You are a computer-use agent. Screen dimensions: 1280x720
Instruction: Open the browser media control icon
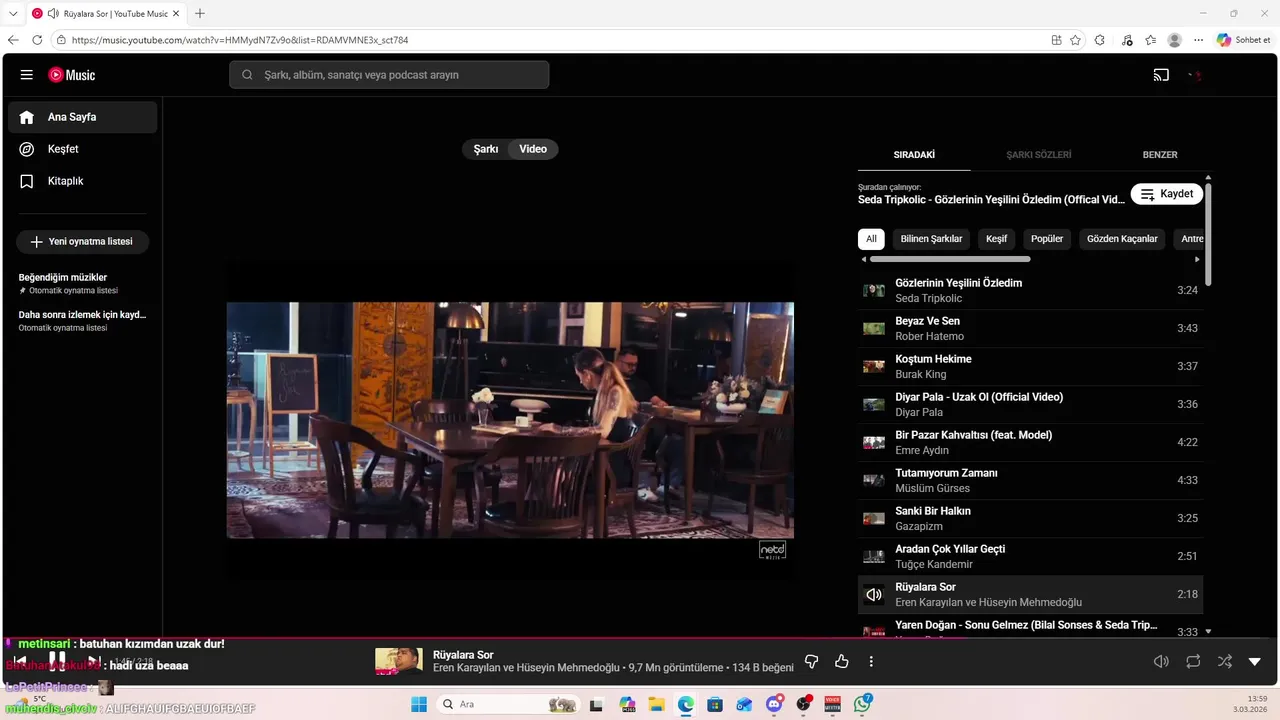pos(1127,40)
